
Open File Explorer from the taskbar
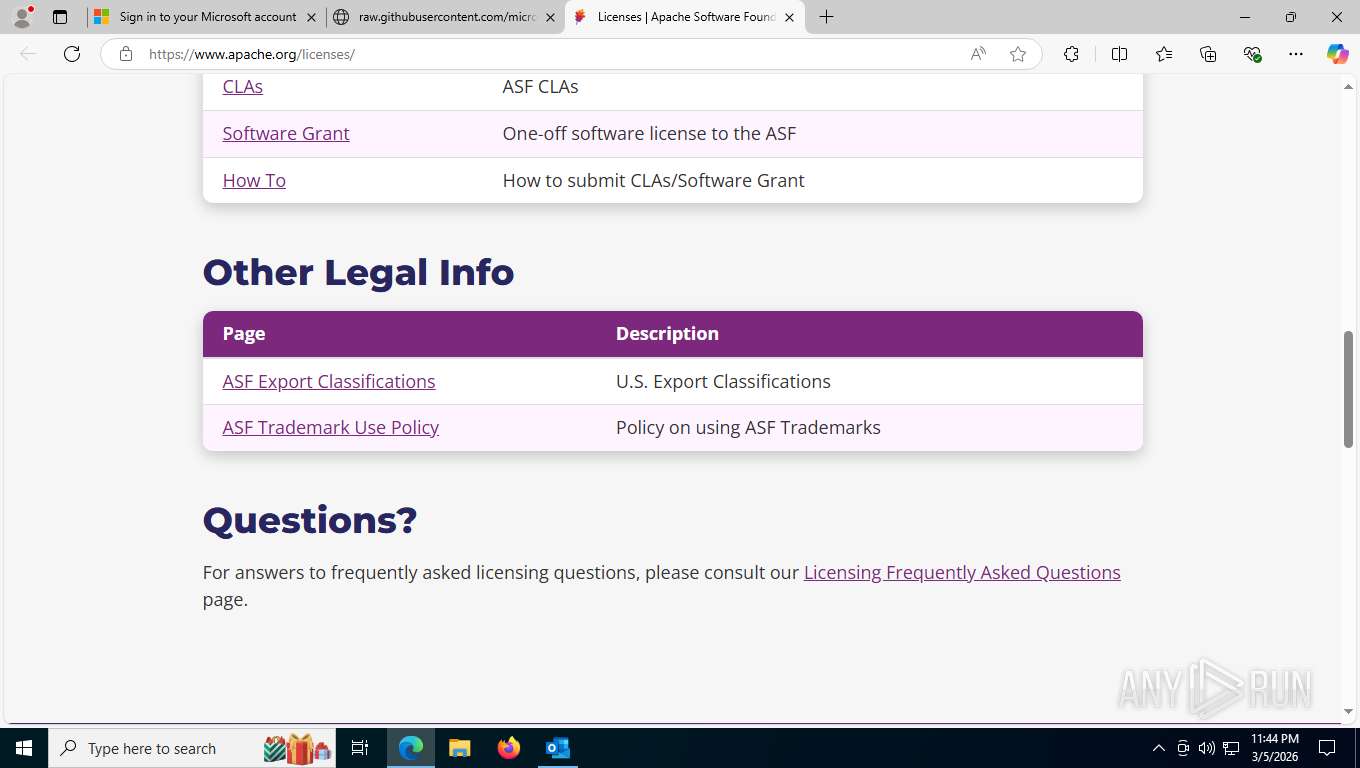[x=459, y=748]
